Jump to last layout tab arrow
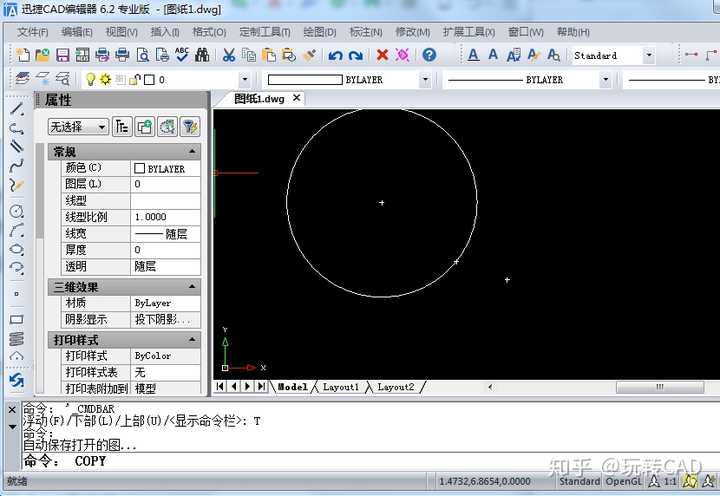 (x=261, y=386)
